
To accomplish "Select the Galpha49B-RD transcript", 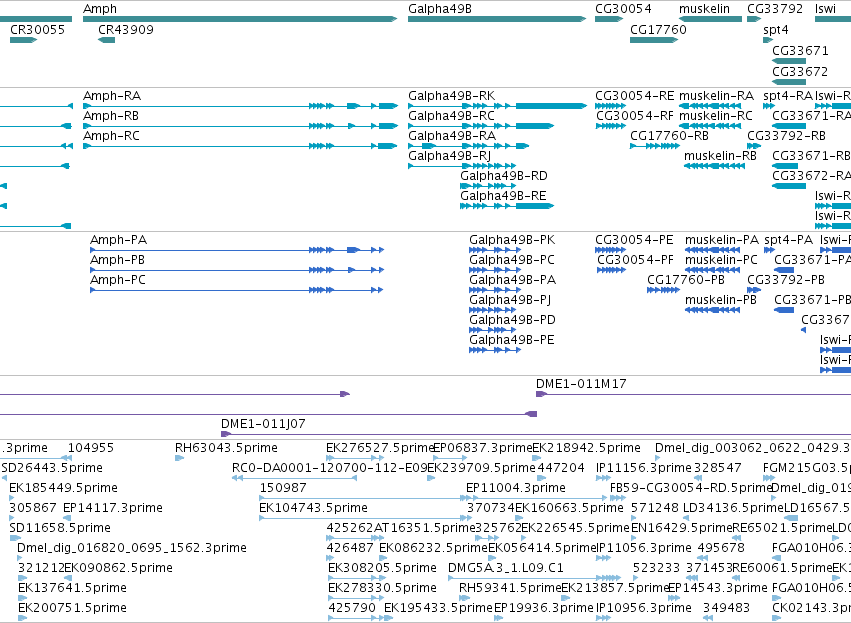I will point(488,186).
